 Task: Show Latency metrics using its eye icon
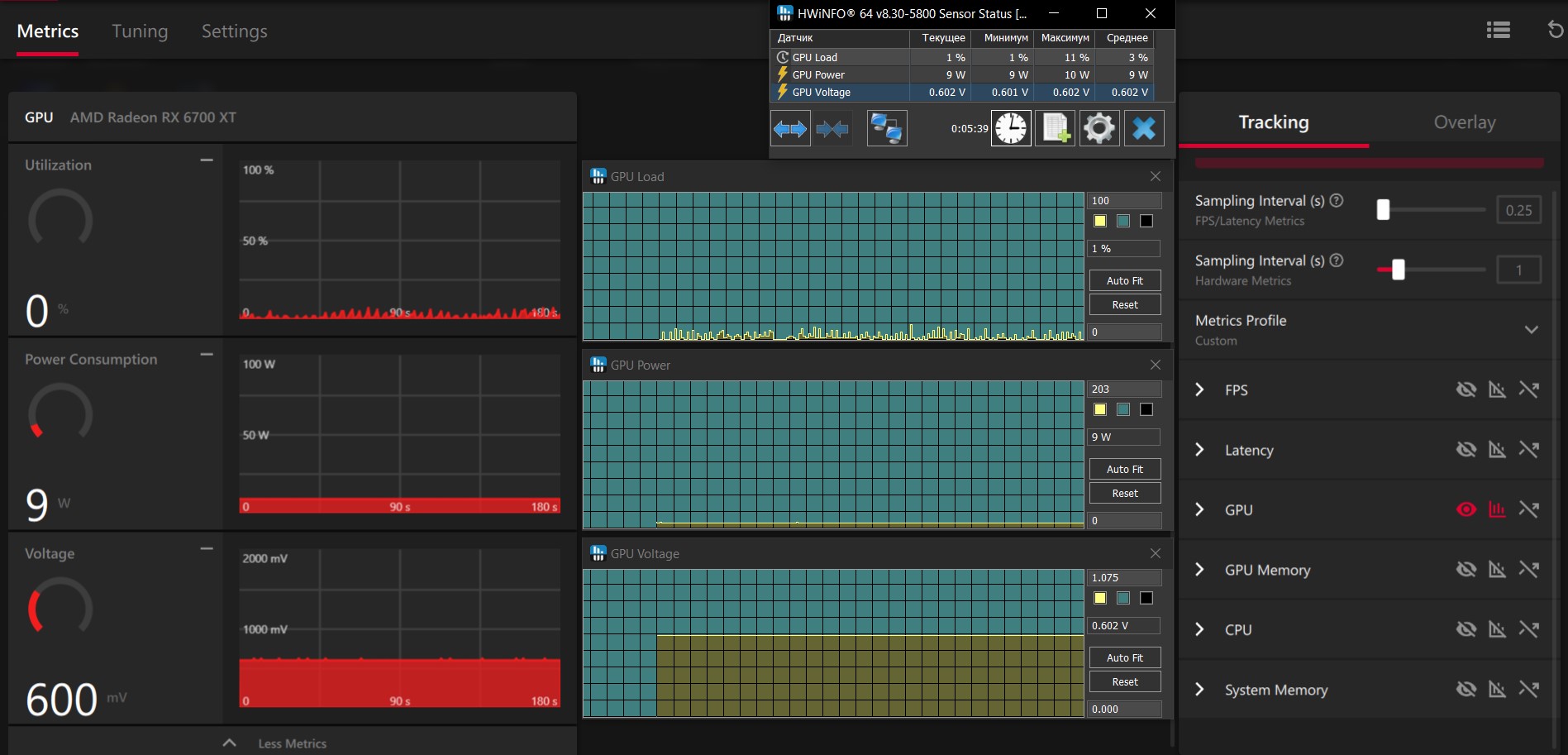(1466, 449)
